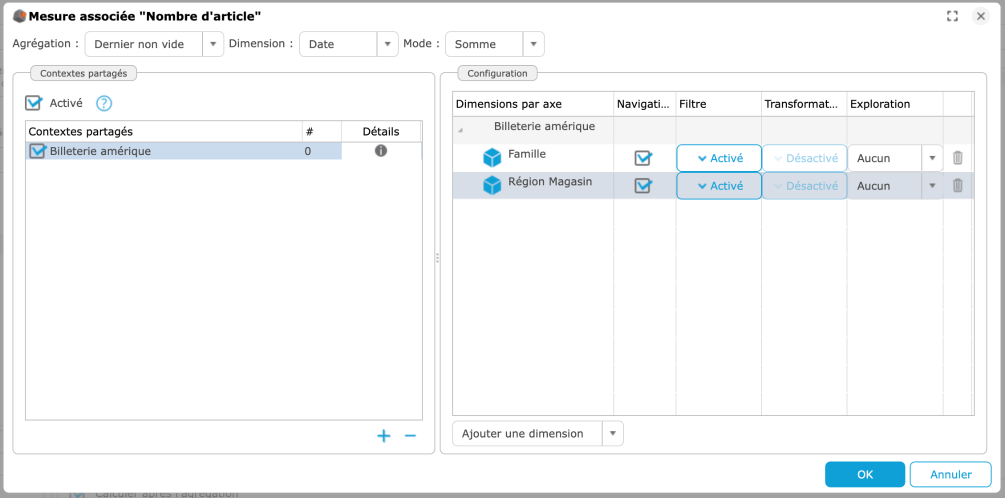The width and height of the screenshot is (1005, 498).
Task: Click the Filtre Activé button for Famille
Action: click(x=719, y=158)
